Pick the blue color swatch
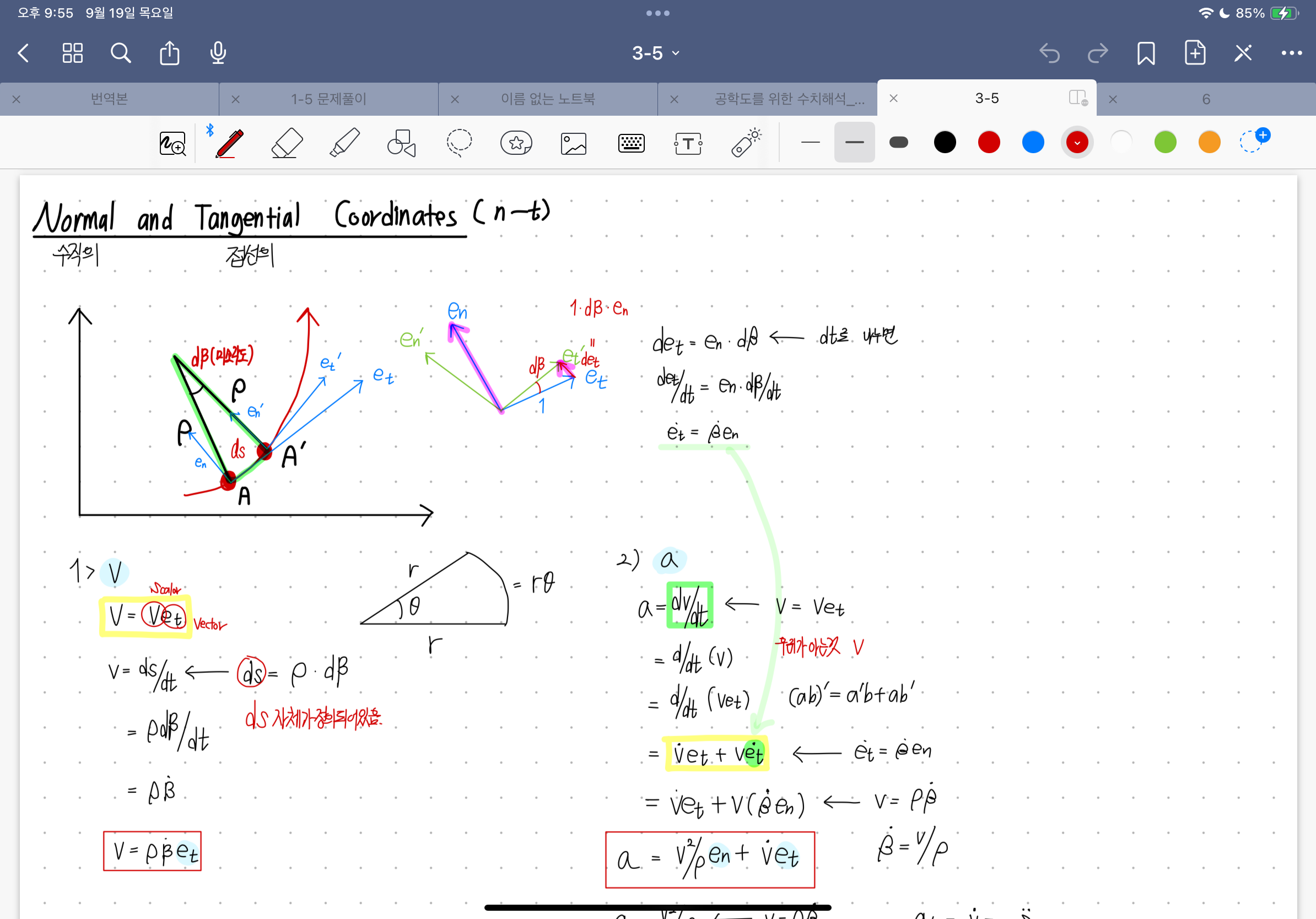 pyautogui.click(x=1033, y=142)
